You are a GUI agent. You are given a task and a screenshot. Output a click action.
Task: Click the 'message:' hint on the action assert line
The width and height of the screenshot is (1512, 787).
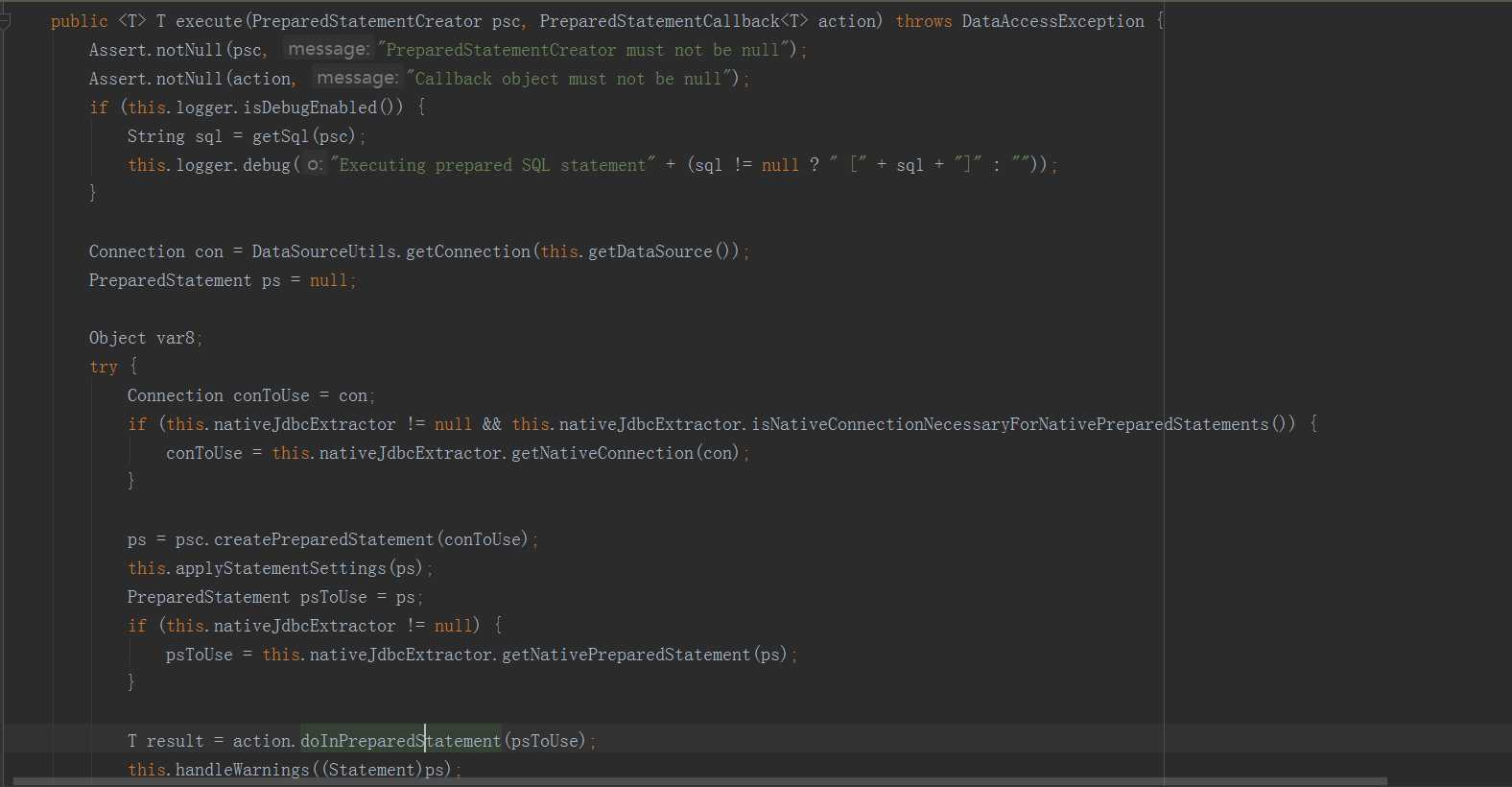click(x=357, y=78)
